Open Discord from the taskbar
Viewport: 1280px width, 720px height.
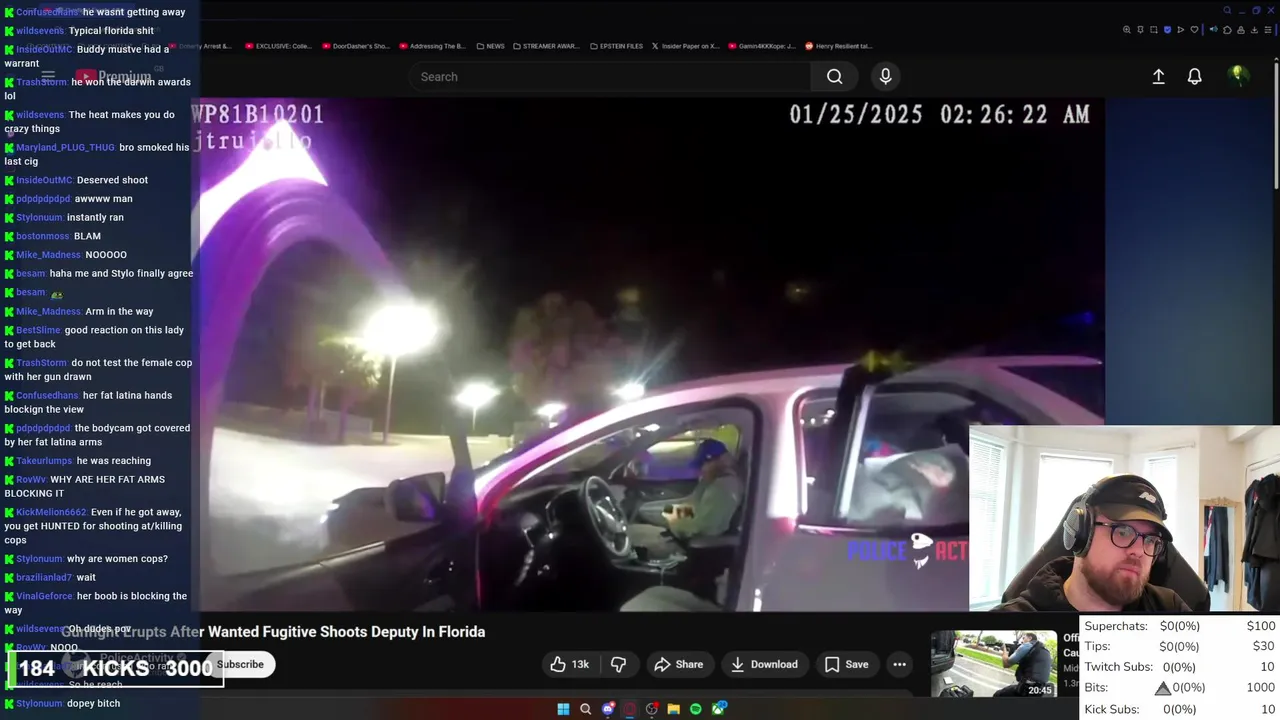click(x=607, y=709)
